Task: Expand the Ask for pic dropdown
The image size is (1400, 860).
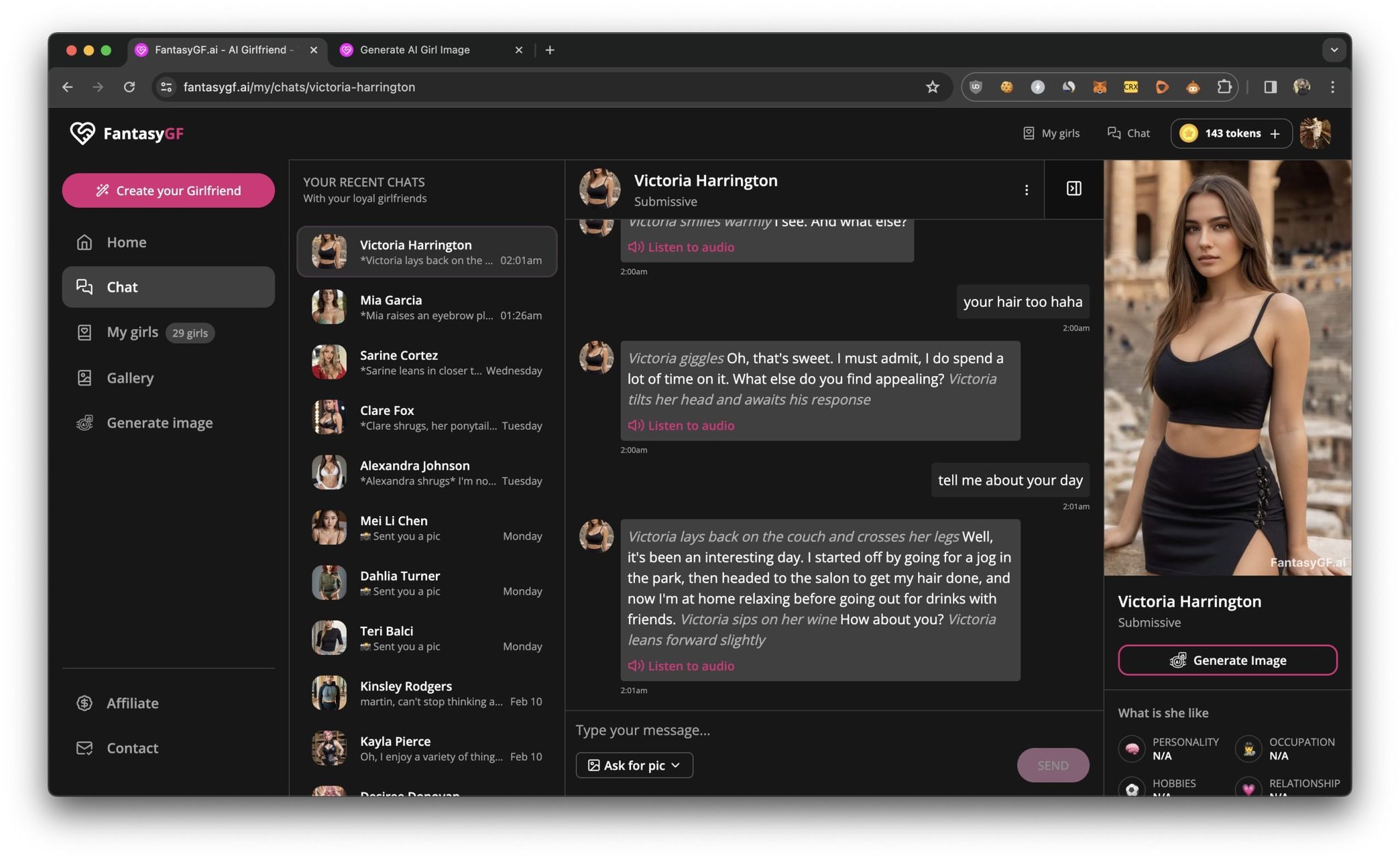Action: click(x=634, y=765)
